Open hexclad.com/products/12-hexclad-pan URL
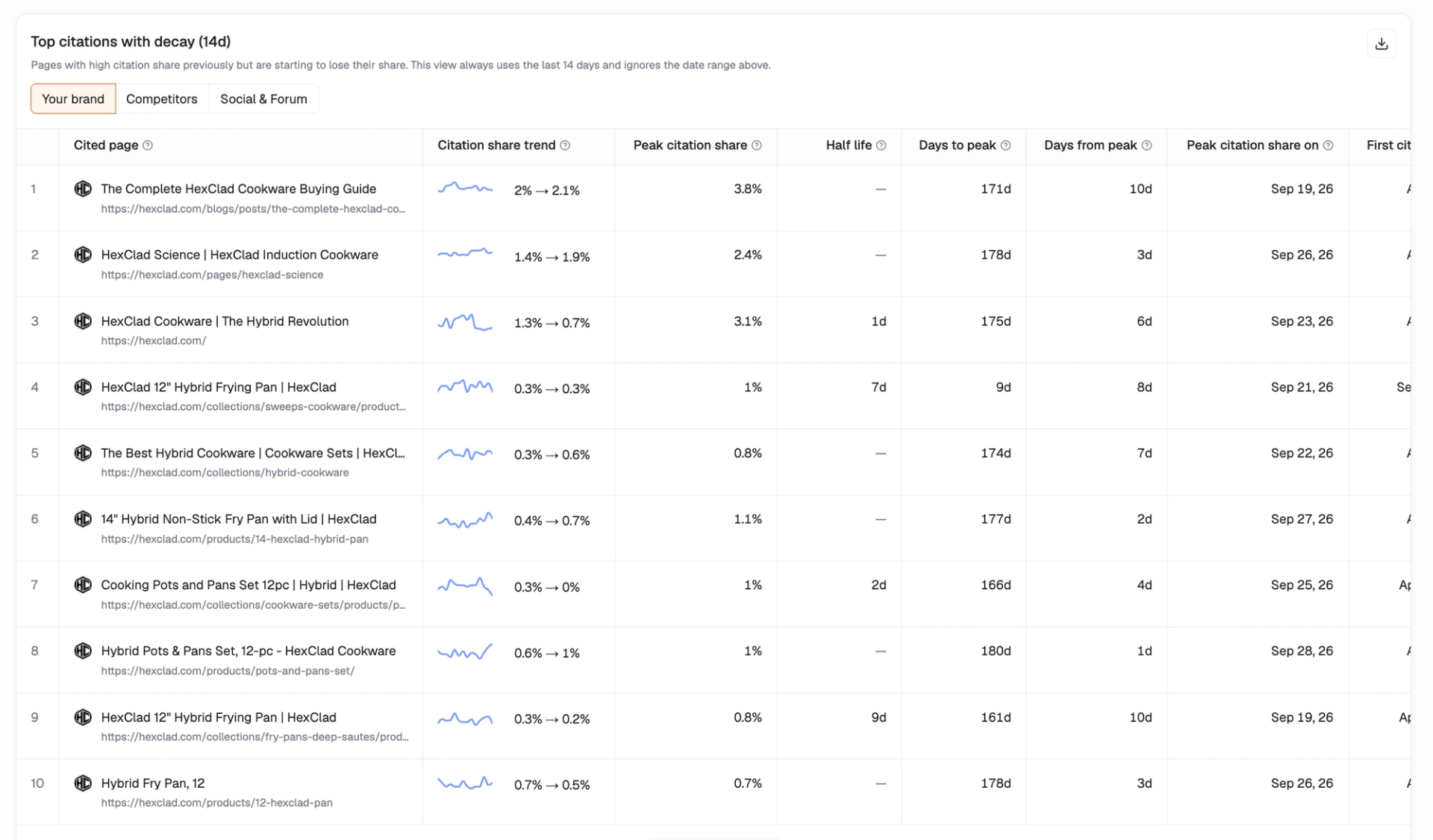Image resolution: width=1433 pixels, height=840 pixels. click(216, 803)
